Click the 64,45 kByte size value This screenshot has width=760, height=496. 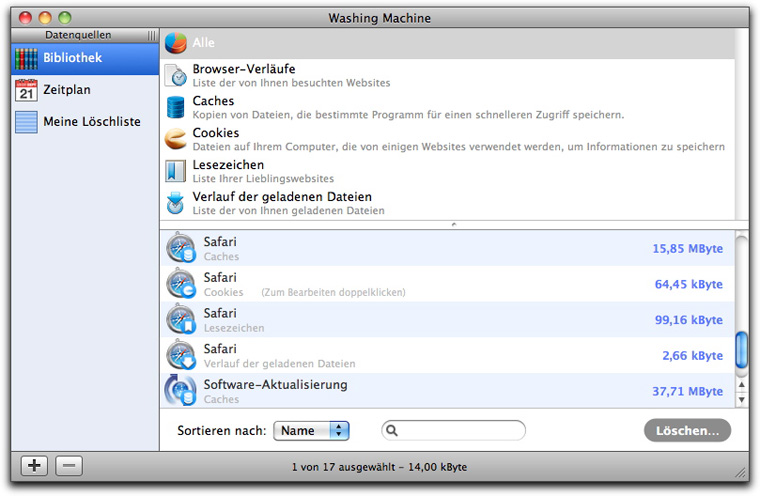click(x=689, y=284)
